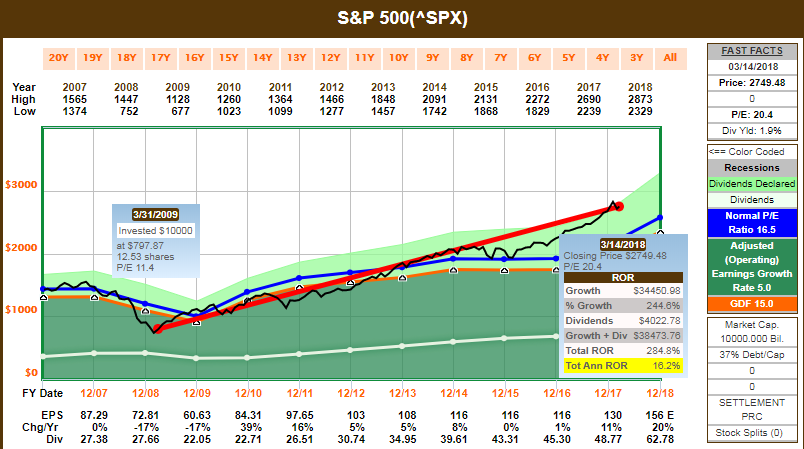Click the Tot Ann ROR 16.2% row

[623, 365]
